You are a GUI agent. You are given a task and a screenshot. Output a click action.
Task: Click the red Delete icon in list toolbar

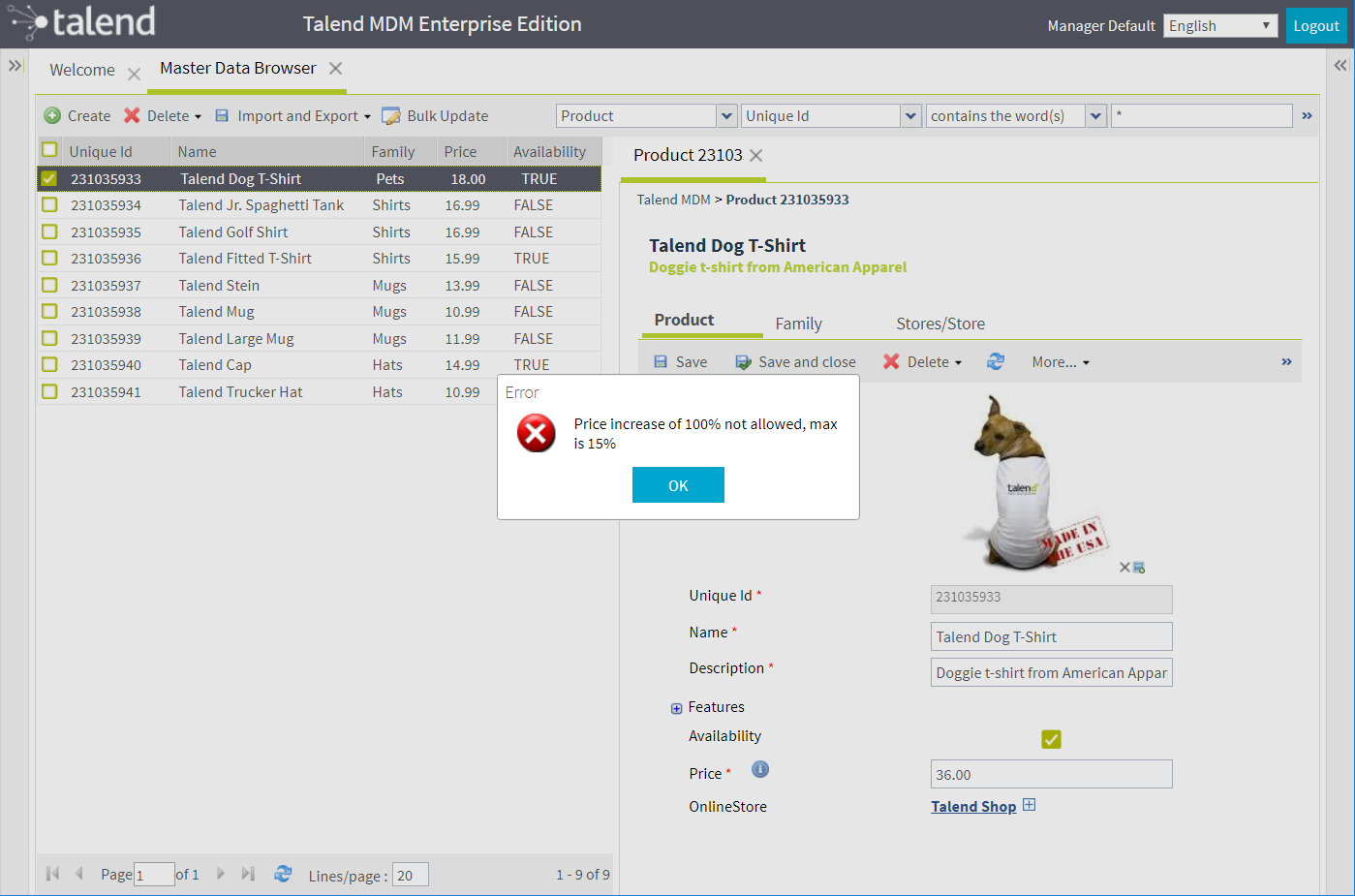click(132, 115)
